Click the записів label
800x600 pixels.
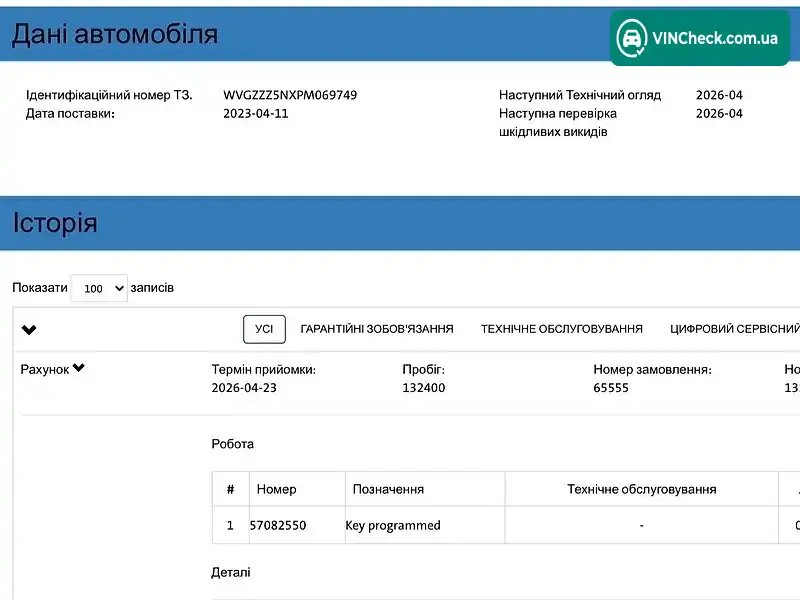point(152,288)
